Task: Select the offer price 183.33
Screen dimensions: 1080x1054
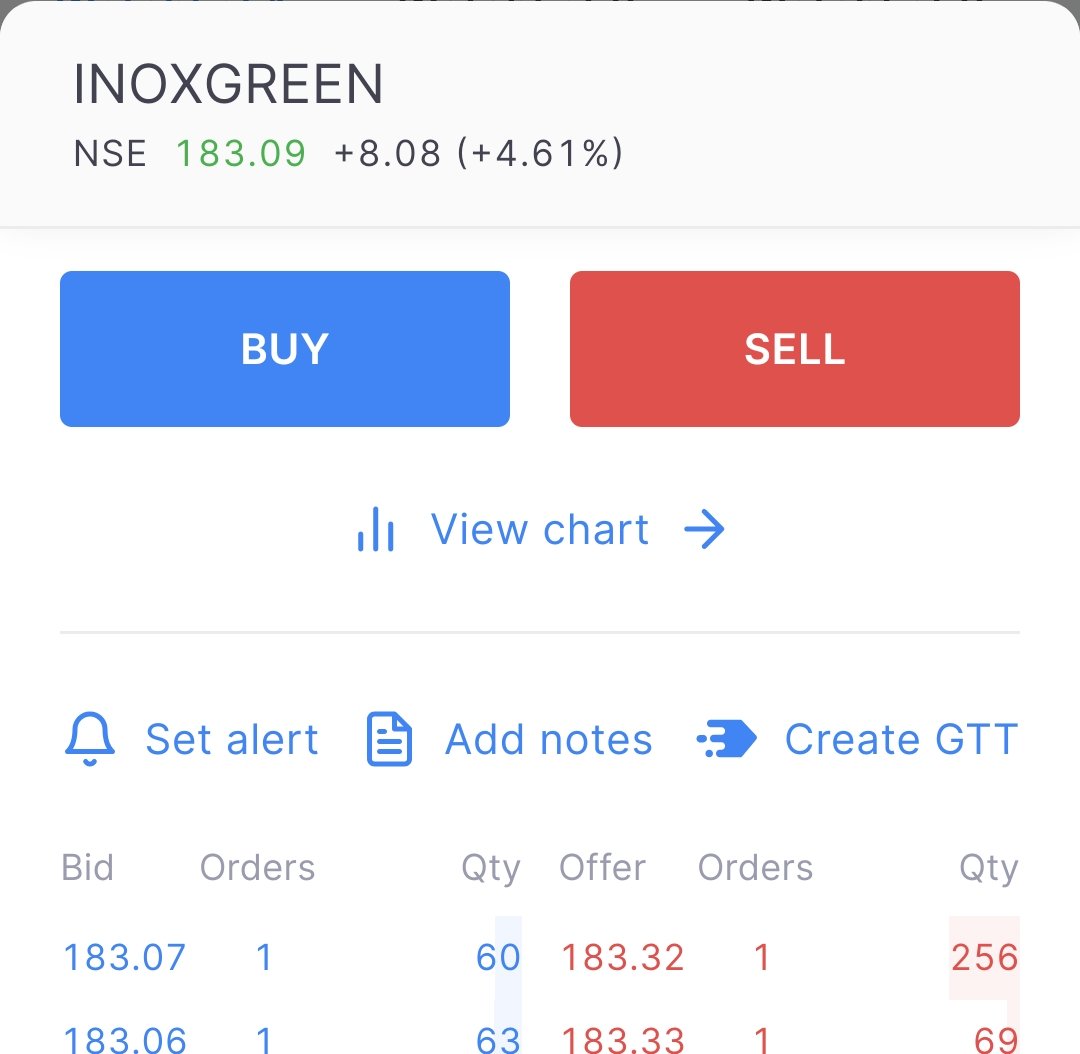Action: pos(623,1040)
